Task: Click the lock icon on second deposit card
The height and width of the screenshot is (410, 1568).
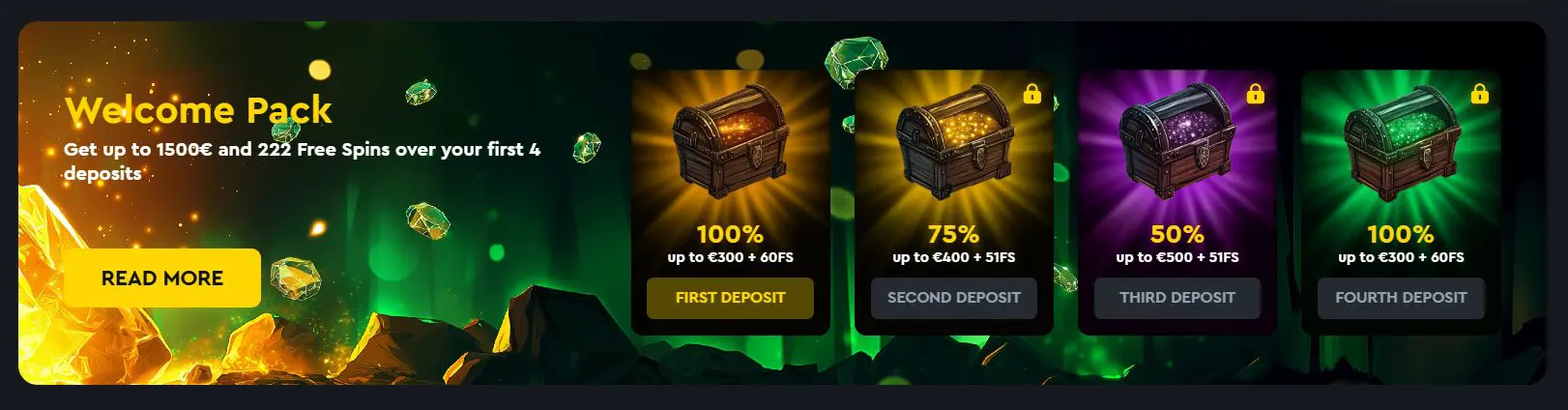Action: pyautogui.click(x=1032, y=94)
